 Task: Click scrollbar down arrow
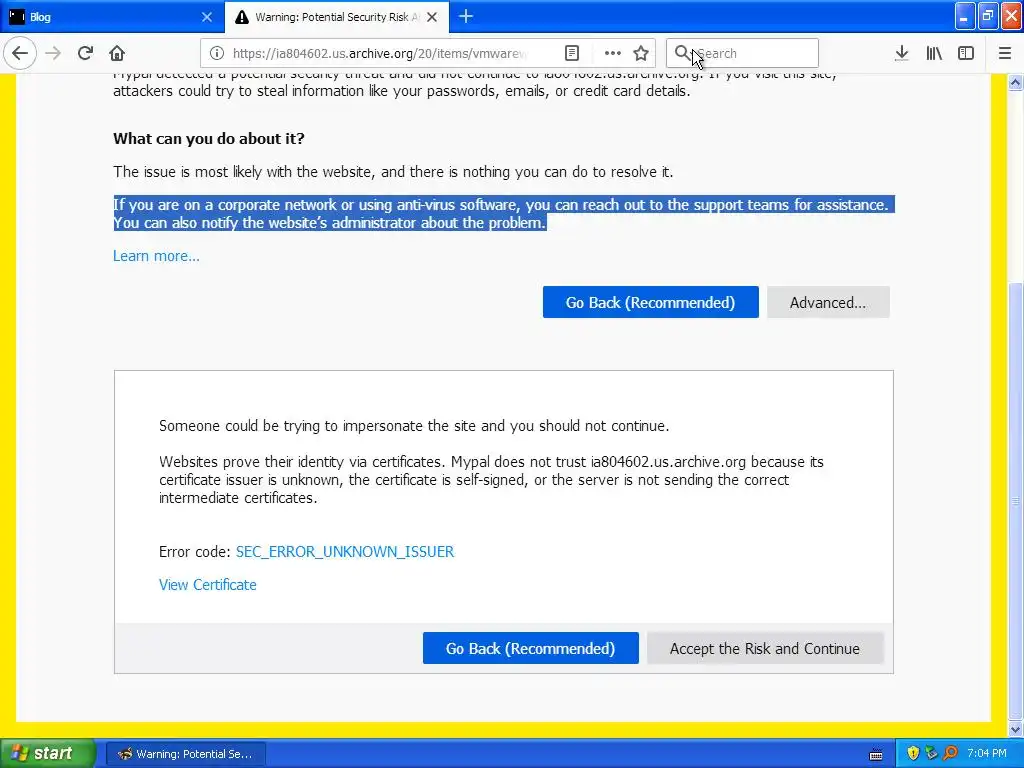pyautogui.click(x=1016, y=729)
